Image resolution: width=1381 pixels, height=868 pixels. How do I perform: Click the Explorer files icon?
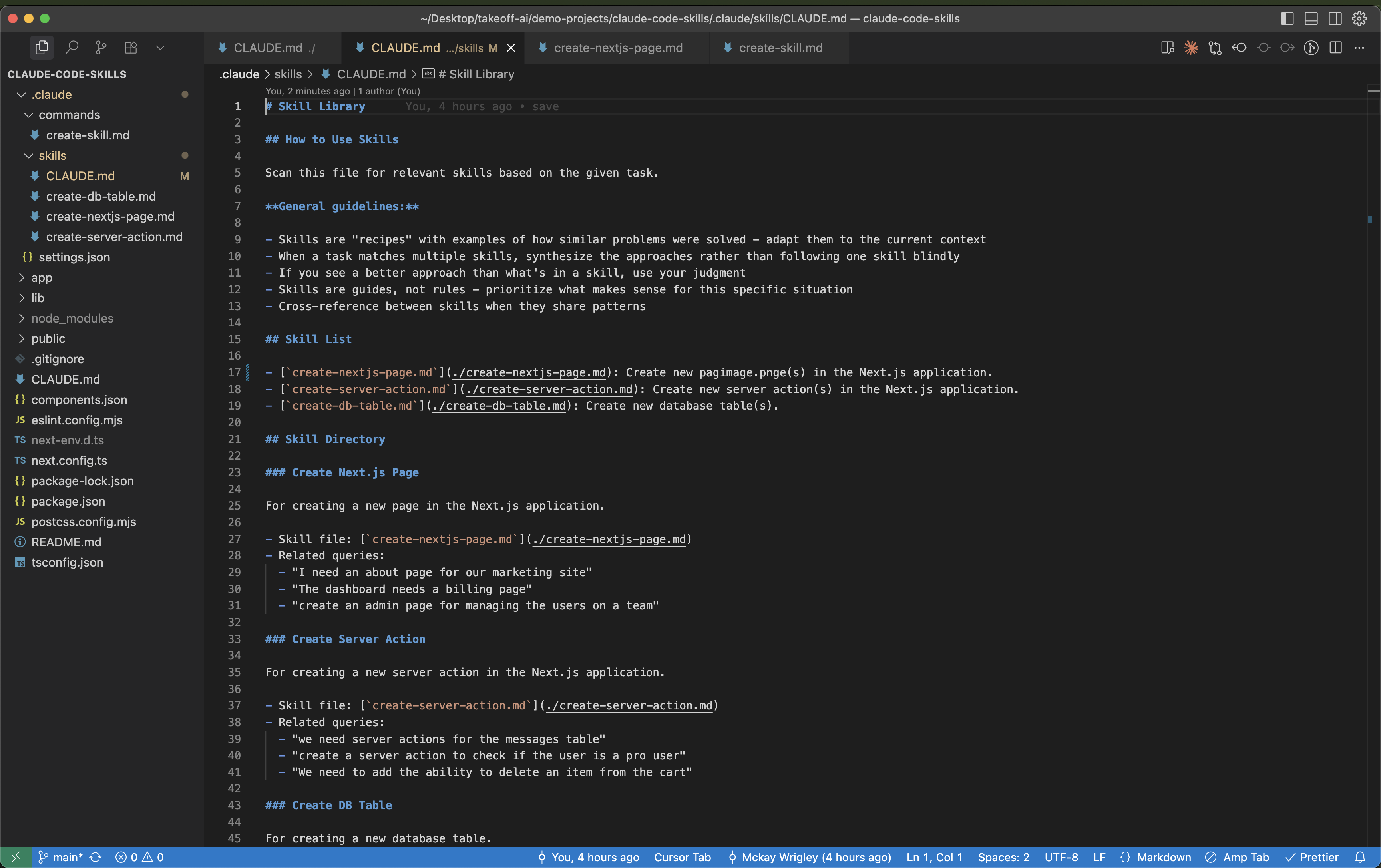[x=42, y=48]
